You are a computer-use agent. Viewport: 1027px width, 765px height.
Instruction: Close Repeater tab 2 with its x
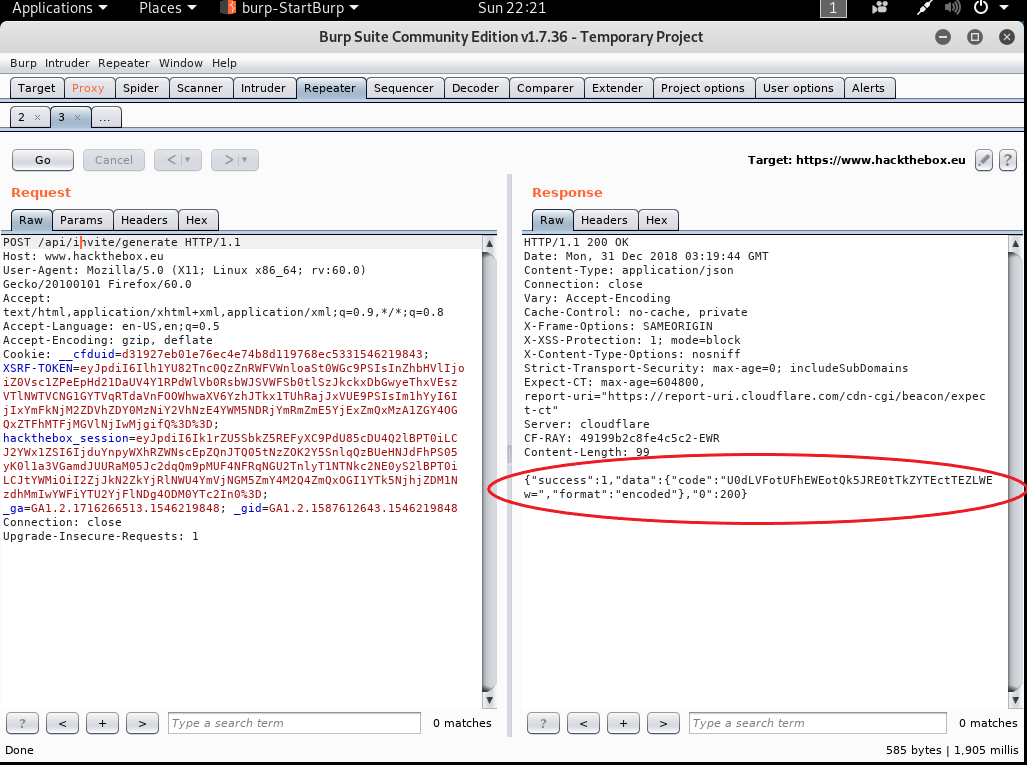coord(37,118)
